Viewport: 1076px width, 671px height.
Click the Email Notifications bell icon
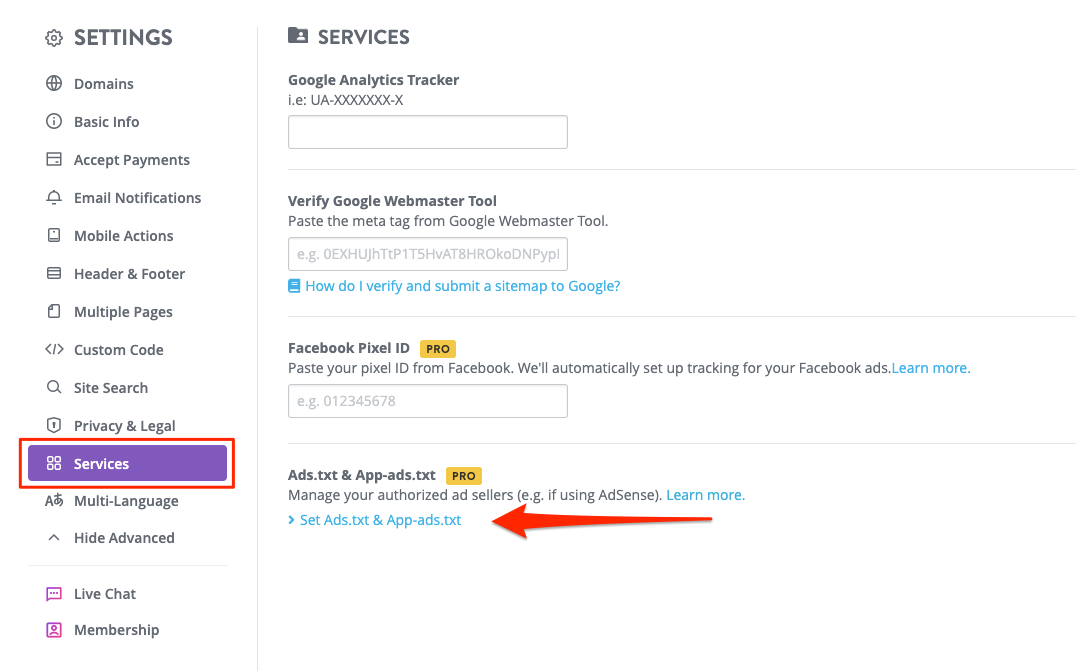click(54, 197)
